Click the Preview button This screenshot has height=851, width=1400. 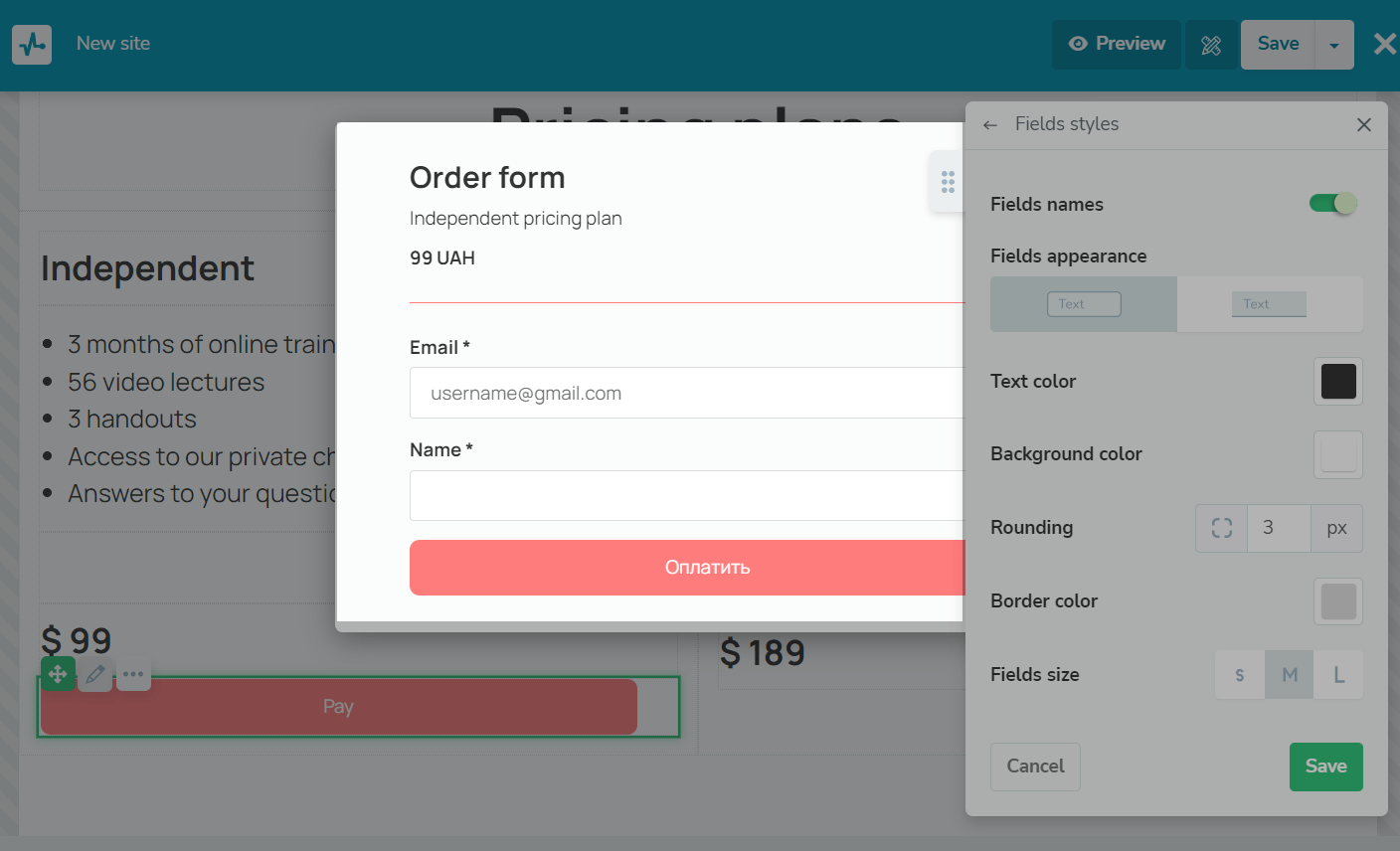click(1116, 45)
